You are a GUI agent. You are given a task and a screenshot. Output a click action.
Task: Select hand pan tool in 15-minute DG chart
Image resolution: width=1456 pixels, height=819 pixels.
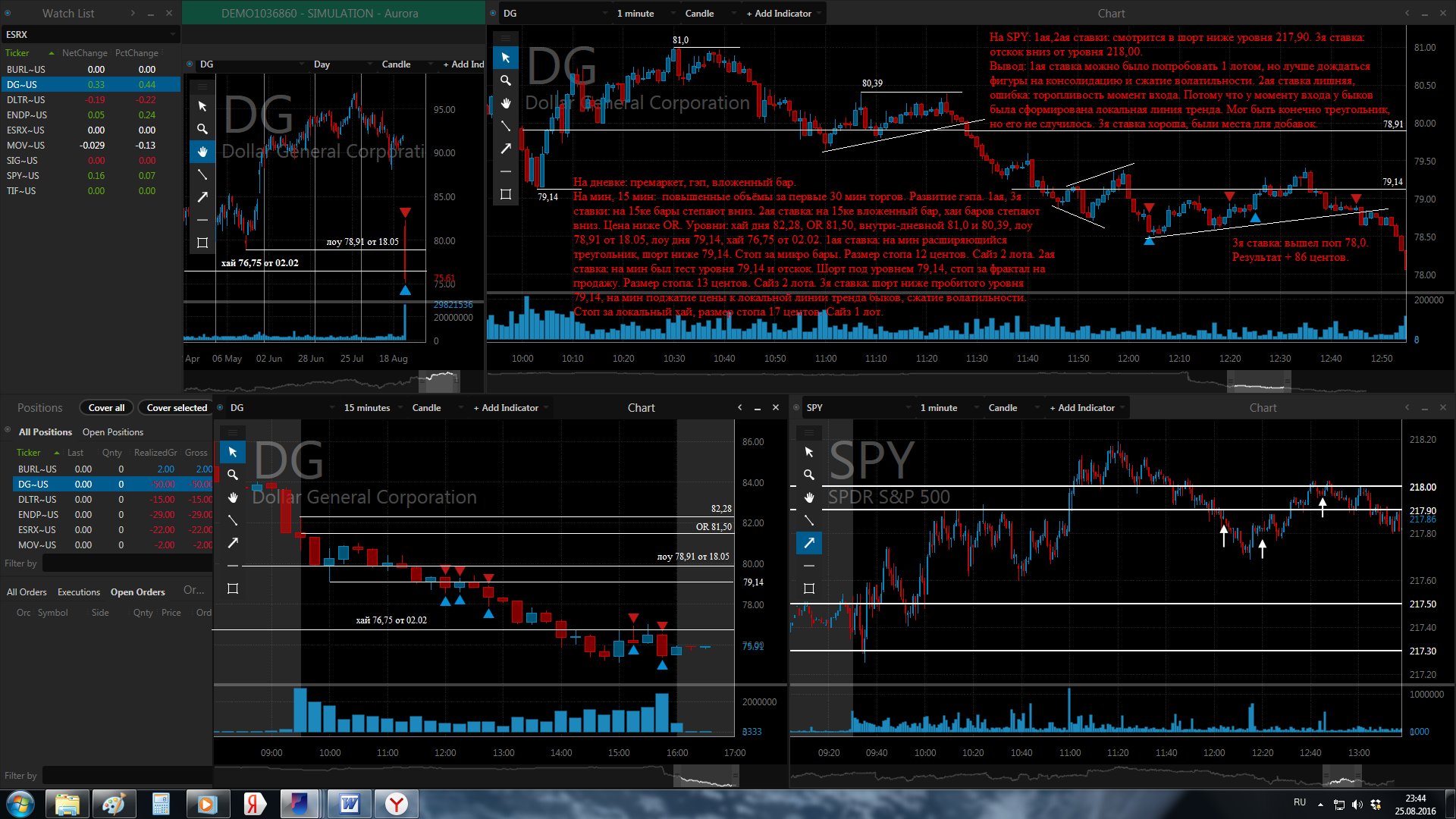233,497
